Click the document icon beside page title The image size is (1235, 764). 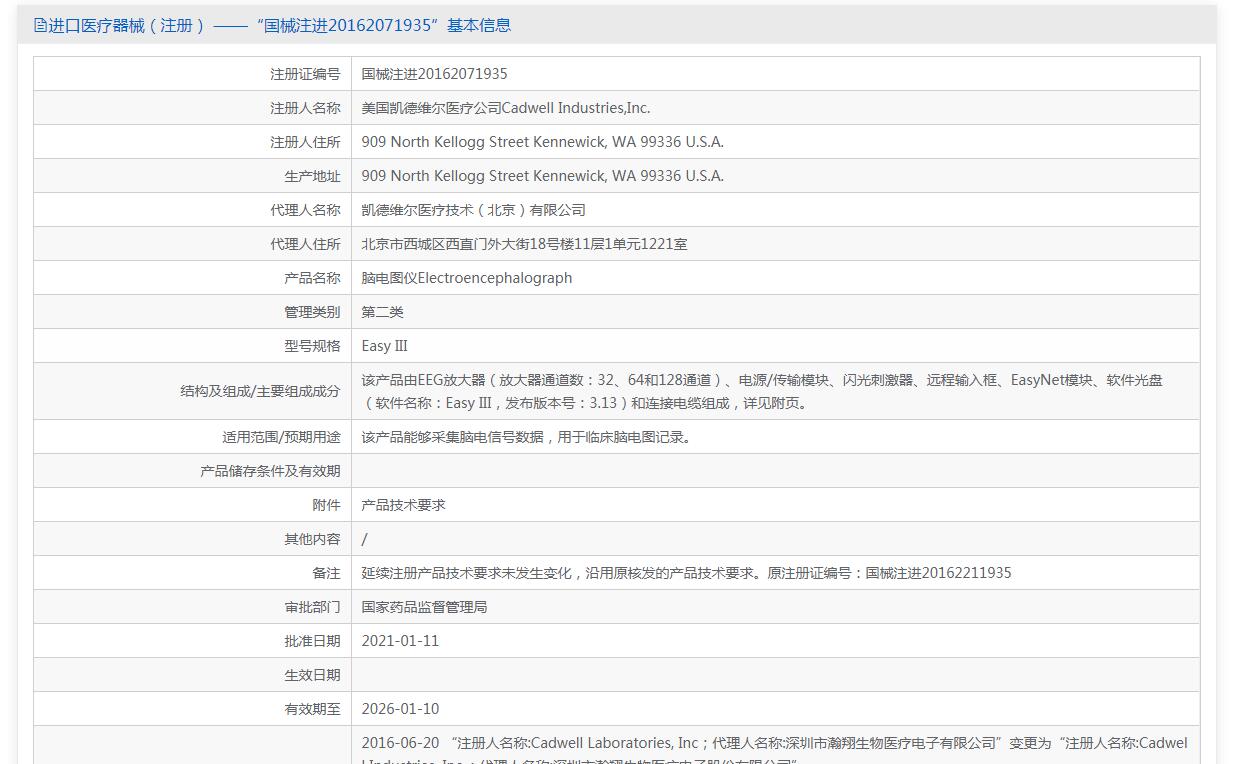pyautogui.click(x=40, y=25)
